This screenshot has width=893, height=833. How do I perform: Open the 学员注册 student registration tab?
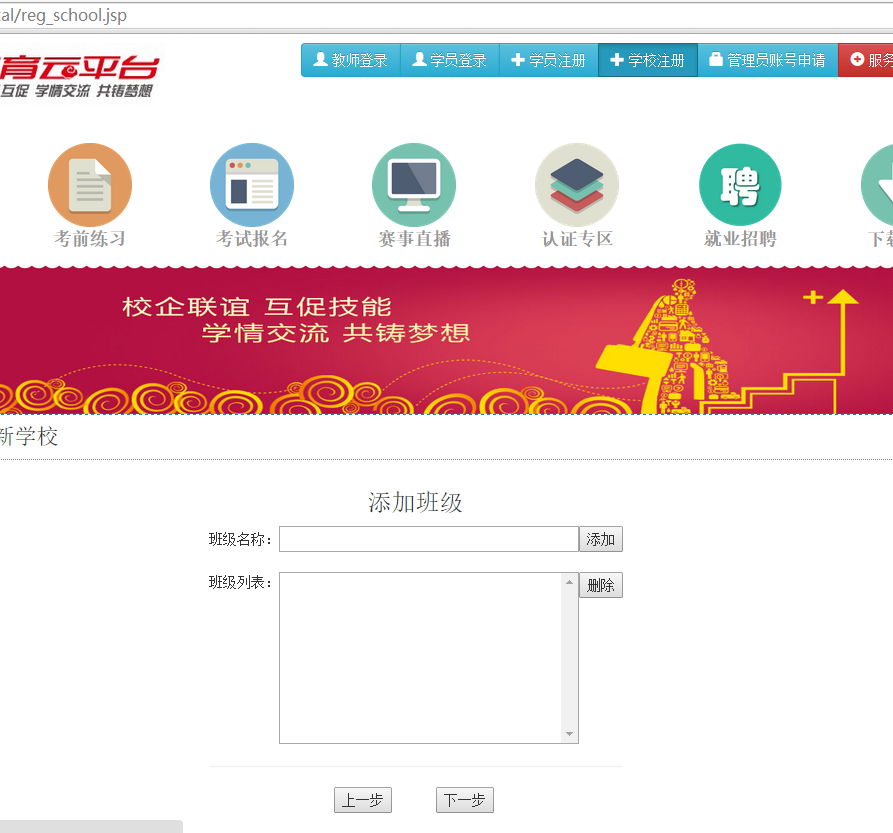pyautogui.click(x=548, y=60)
